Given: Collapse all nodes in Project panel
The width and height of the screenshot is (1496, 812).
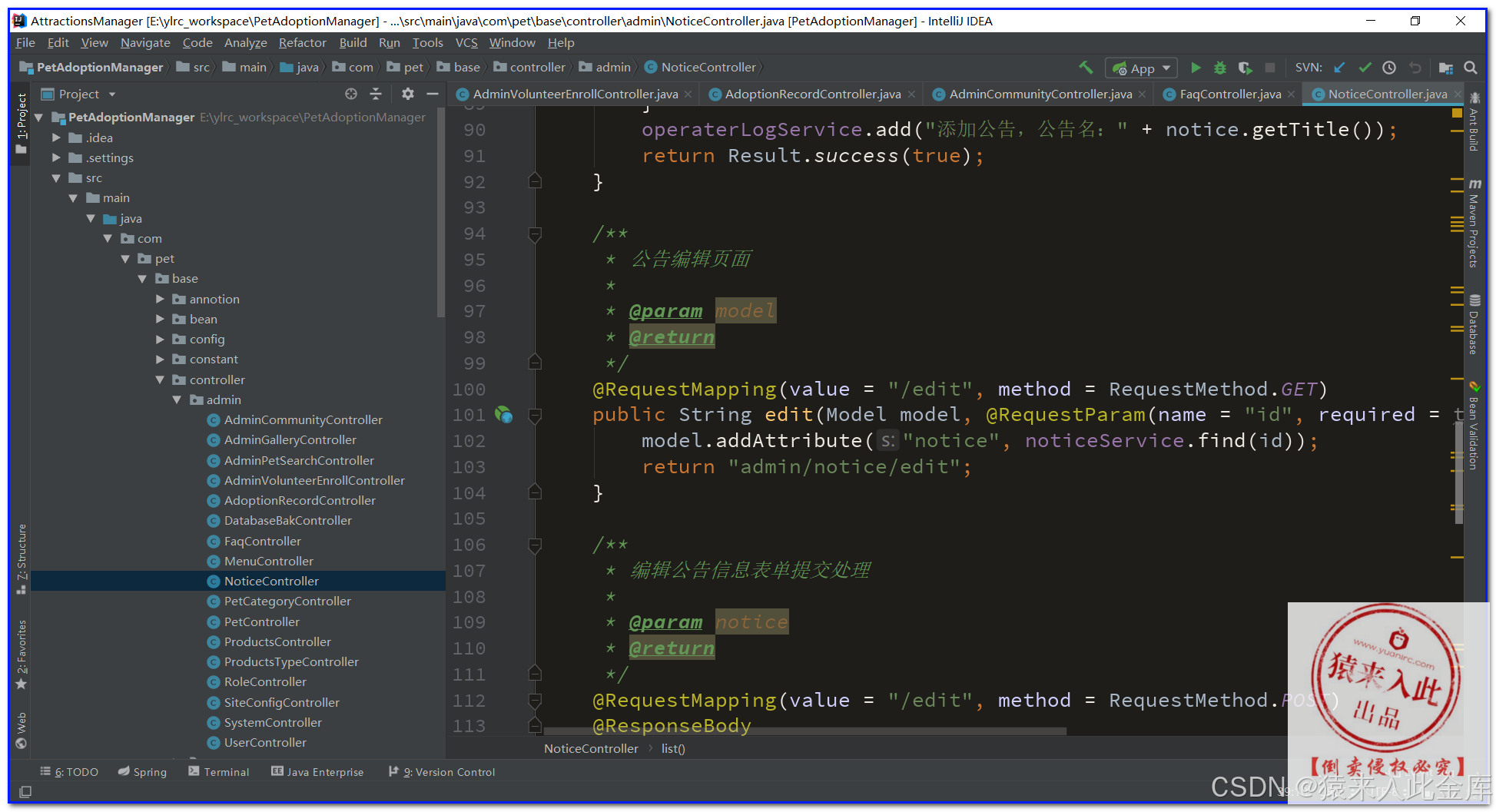Looking at the screenshot, I should (376, 94).
